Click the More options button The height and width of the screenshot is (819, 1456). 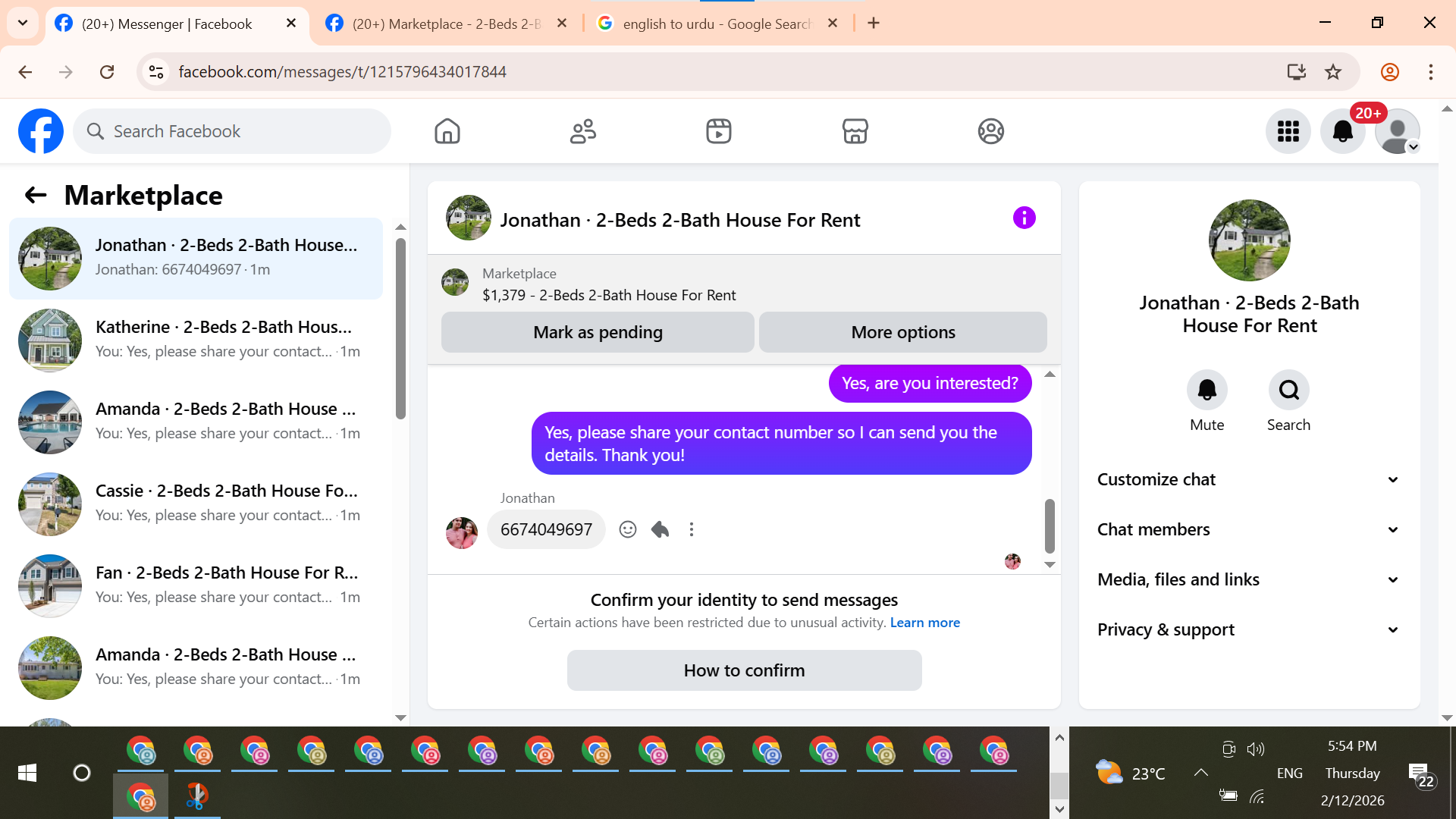(903, 332)
